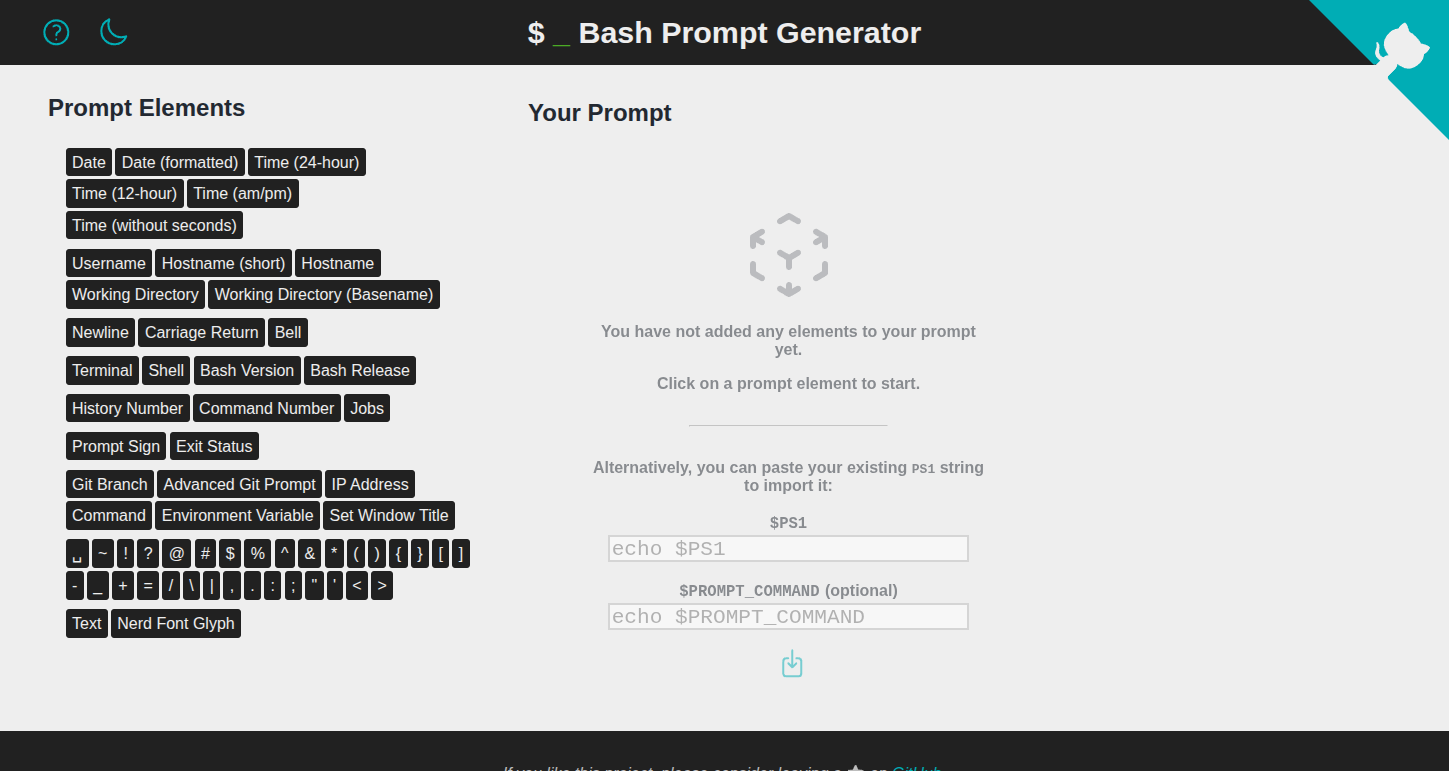Image resolution: width=1449 pixels, height=771 pixels.
Task: Open the help question mark icon
Action: click(x=56, y=32)
